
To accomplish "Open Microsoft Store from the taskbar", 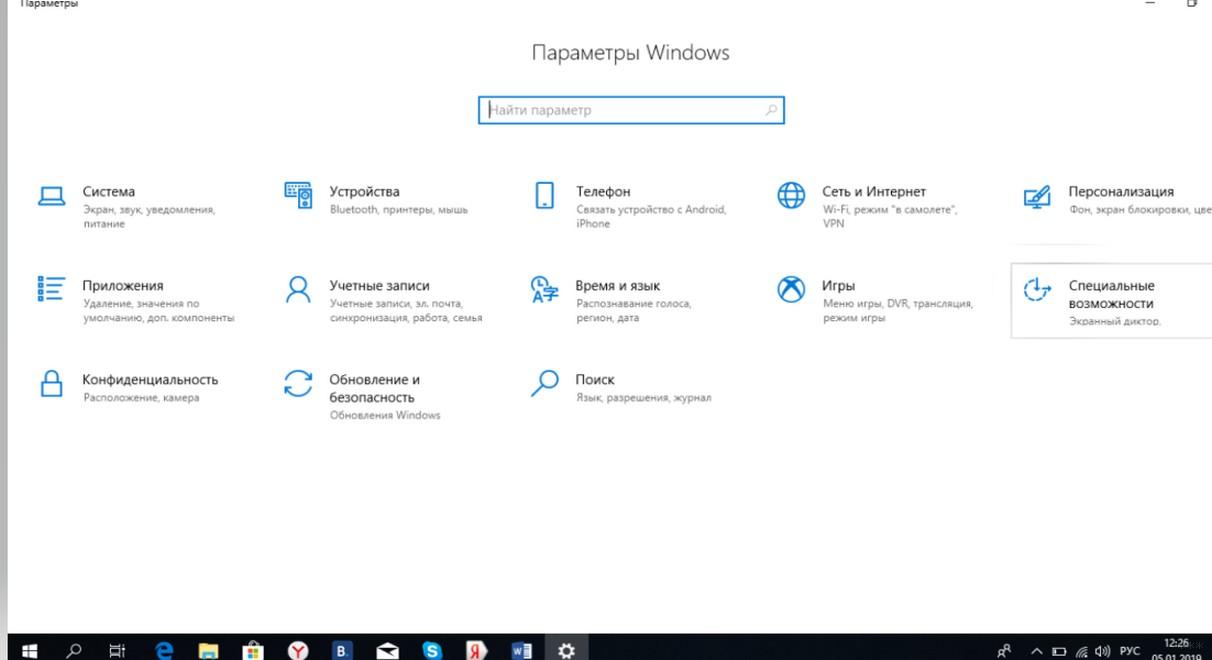I will click(x=253, y=650).
